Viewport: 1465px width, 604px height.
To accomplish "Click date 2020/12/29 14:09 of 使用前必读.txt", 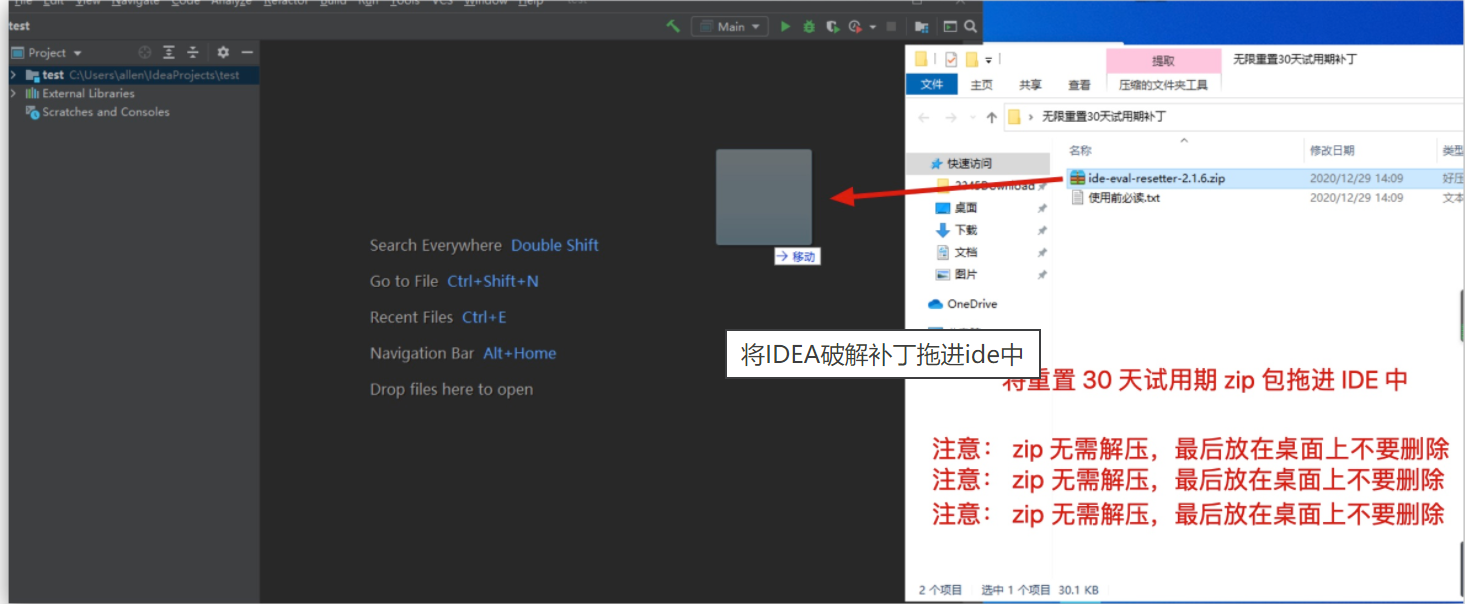I will tap(1356, 198).
